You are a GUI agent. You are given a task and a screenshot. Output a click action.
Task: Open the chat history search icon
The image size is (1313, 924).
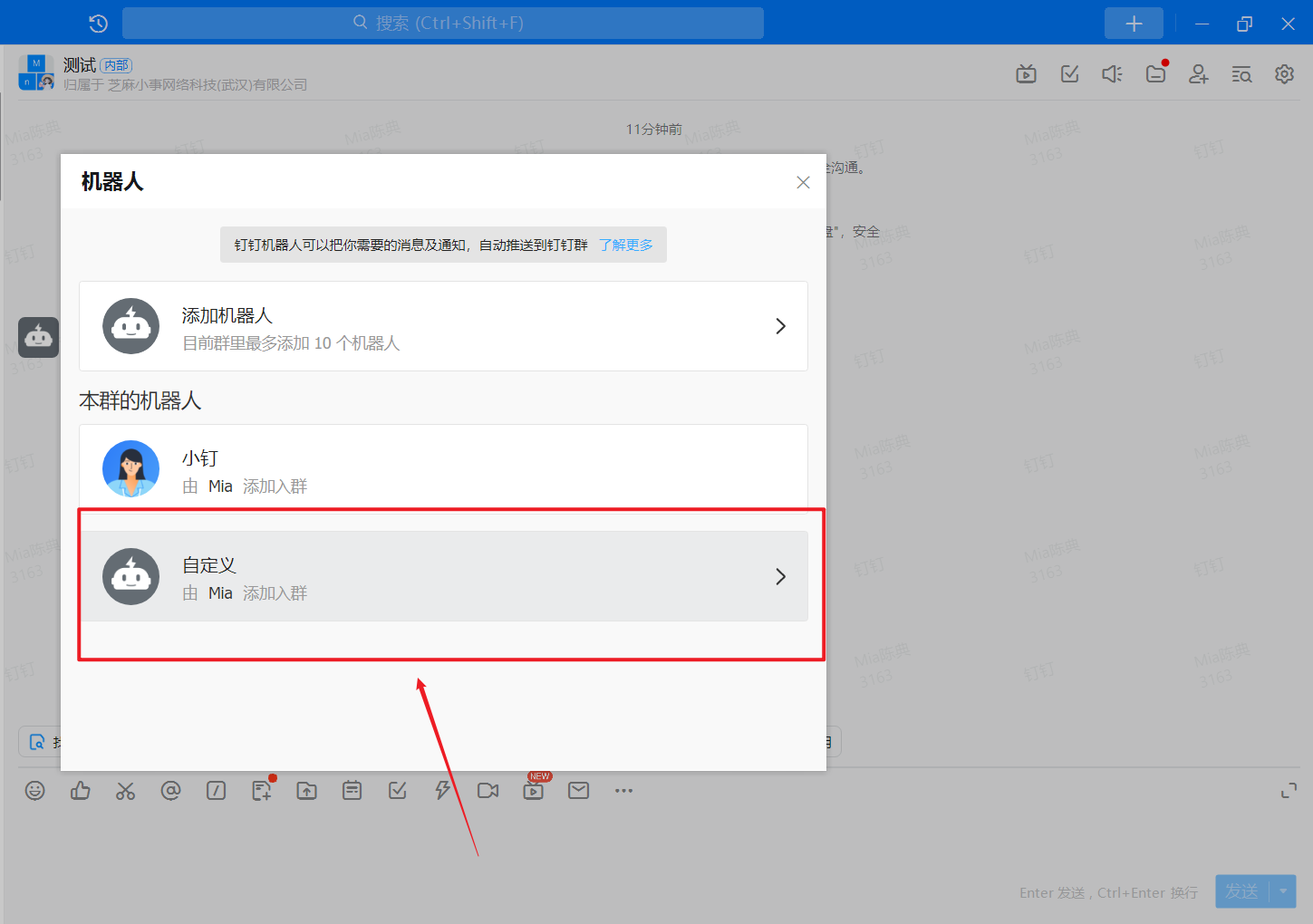click(1241, 74)
